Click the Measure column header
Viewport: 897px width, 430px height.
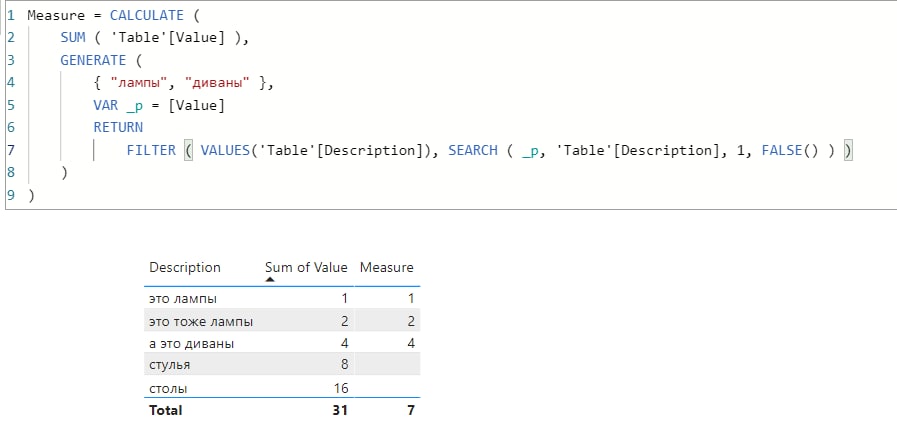(x=387, y=267)
